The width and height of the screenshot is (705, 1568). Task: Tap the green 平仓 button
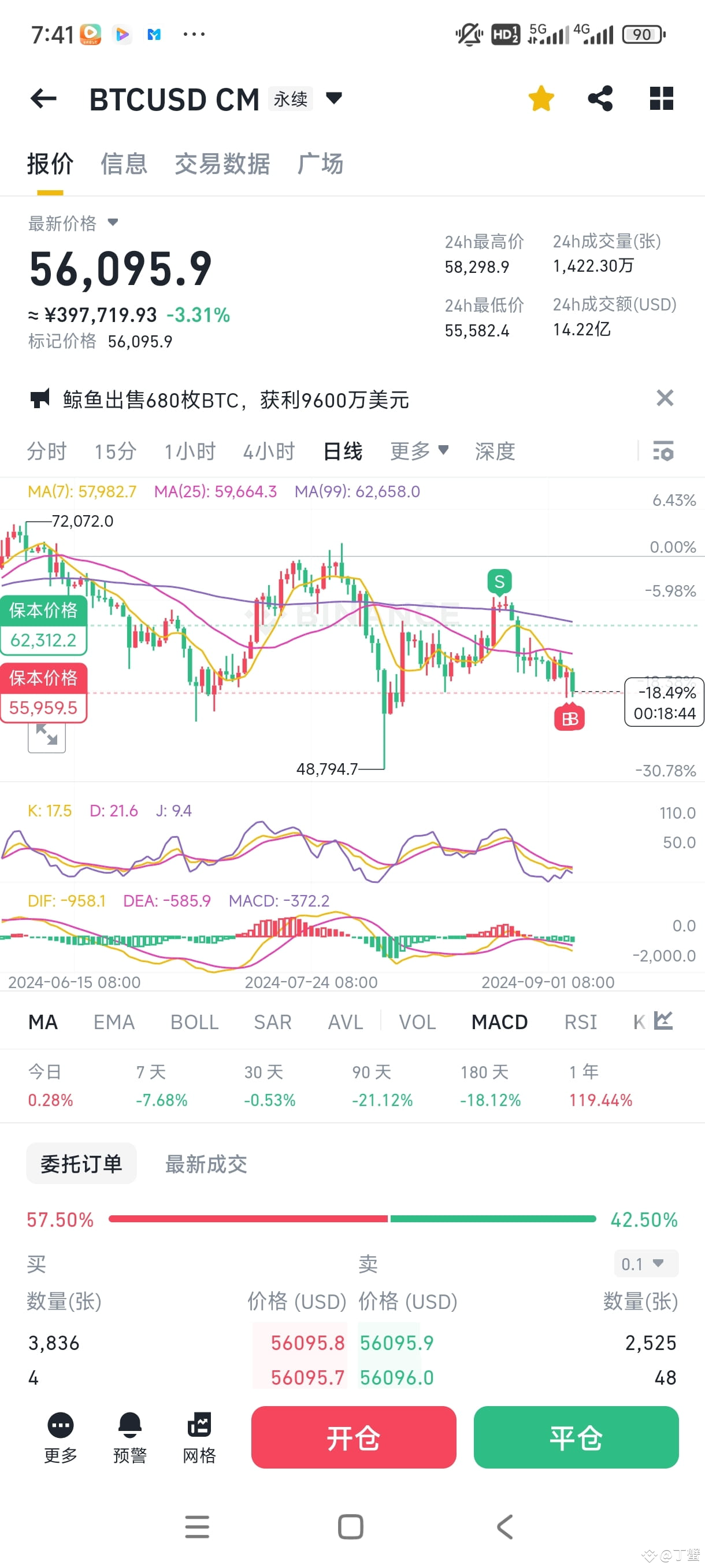pos(576,1437)
